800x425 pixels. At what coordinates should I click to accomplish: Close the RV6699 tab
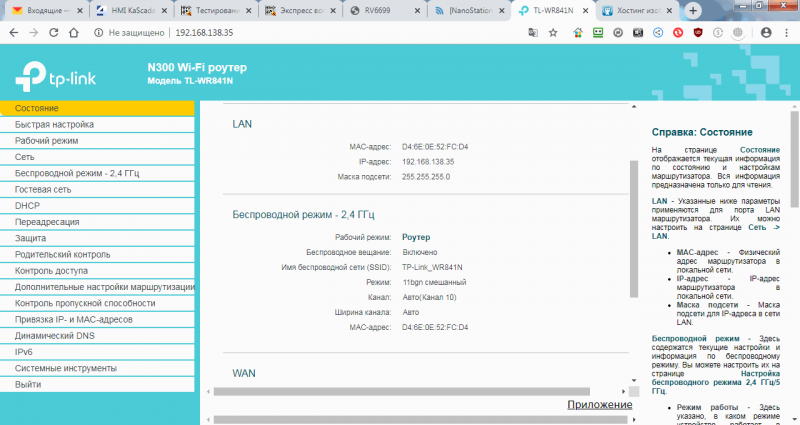pos(417,11)
